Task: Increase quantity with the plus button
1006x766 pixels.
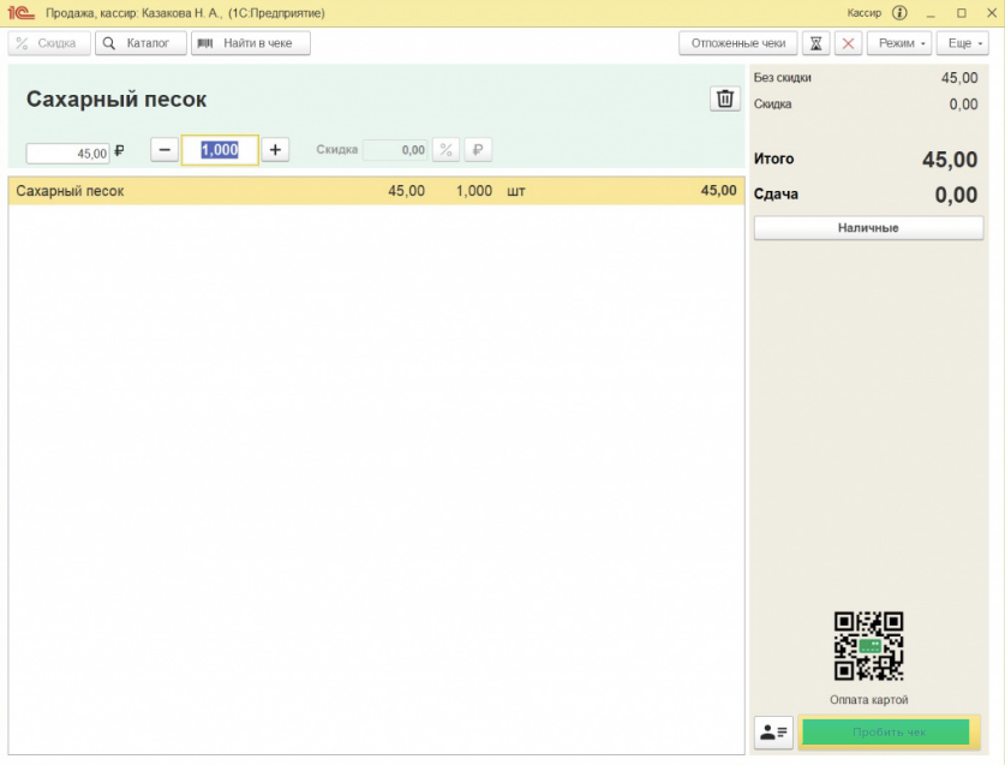Action: click(x=275, y=150)
